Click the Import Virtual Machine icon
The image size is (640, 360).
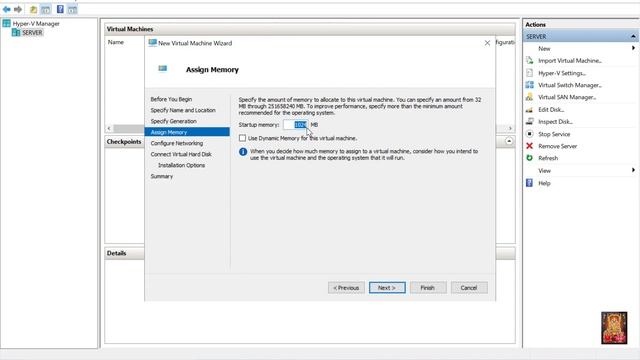click(529, 60)
